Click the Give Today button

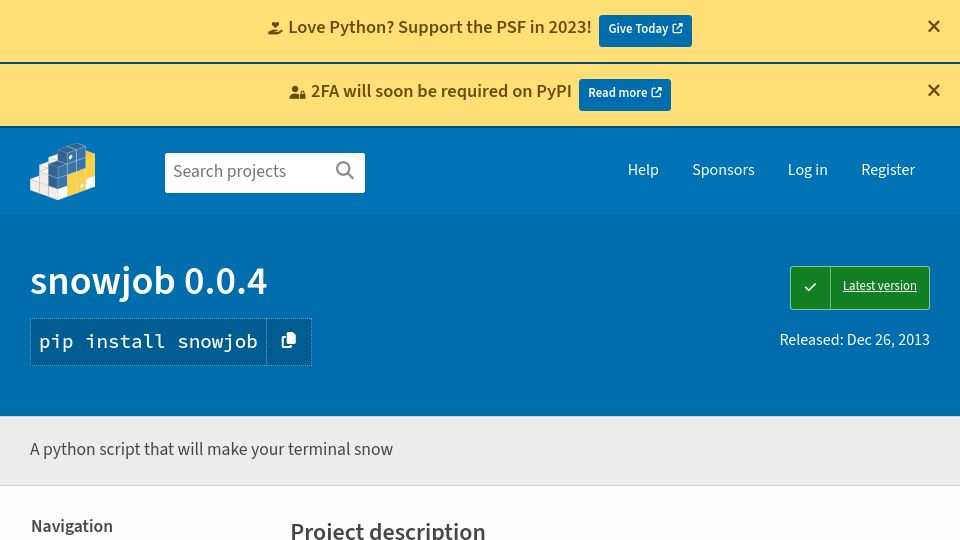pos(645,31)
